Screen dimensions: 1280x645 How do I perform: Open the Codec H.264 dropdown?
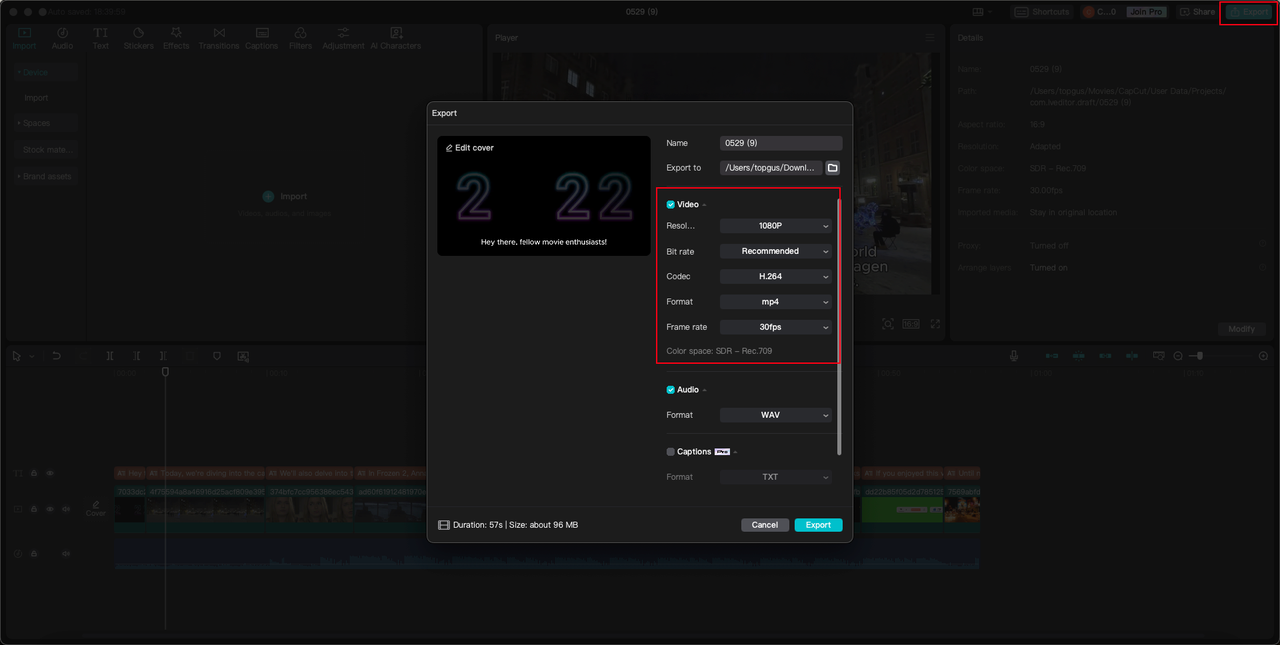click(776, 276)
